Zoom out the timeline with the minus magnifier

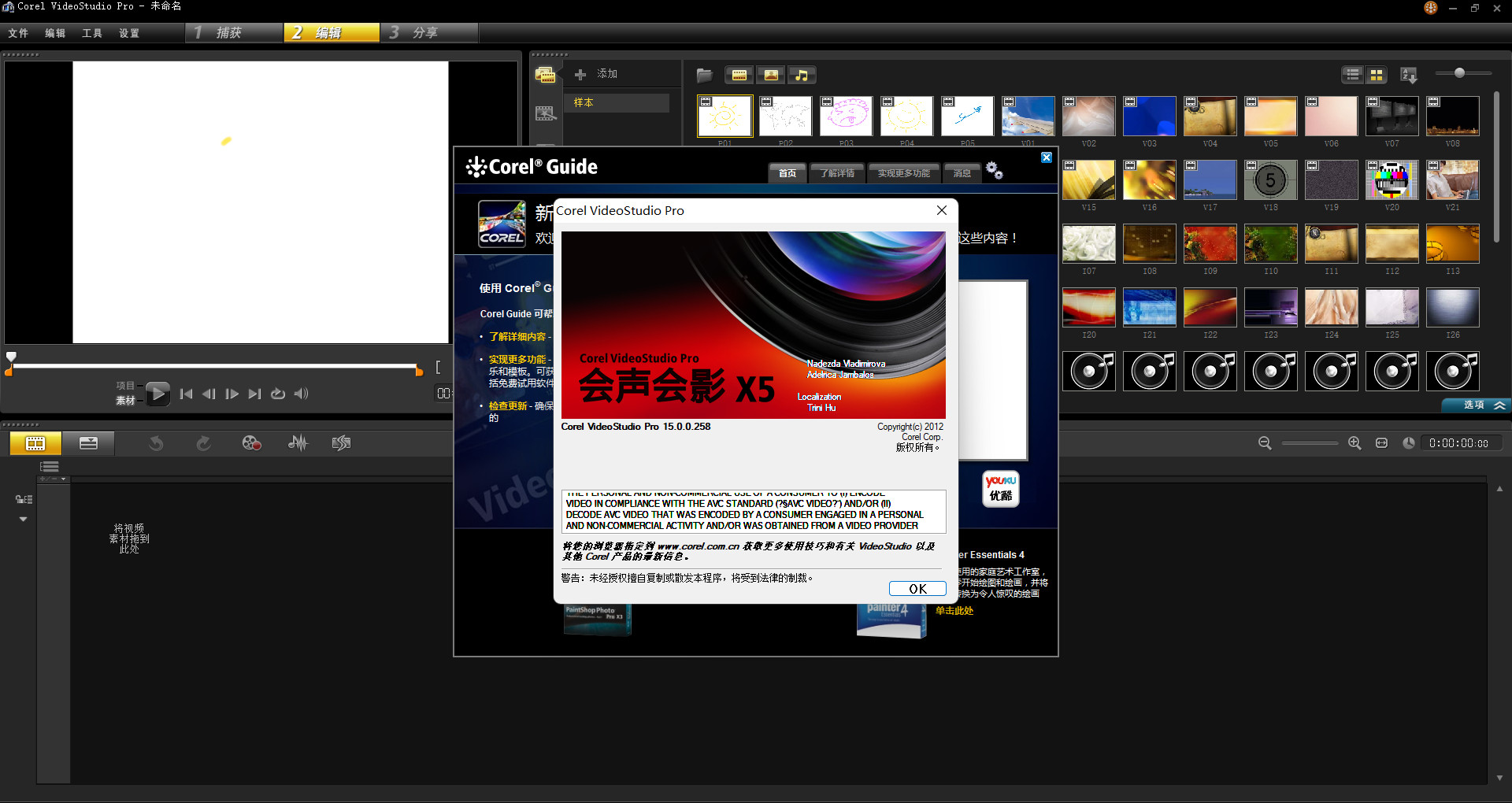1265,443
